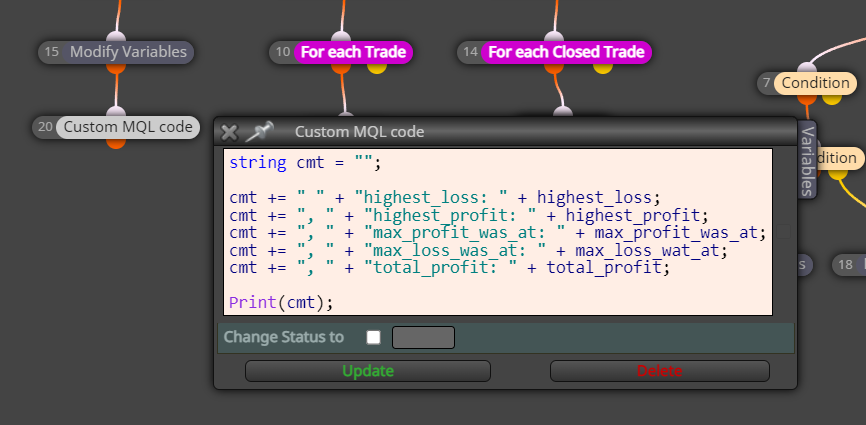Click the Custom MQL code dialog title
Image resolution: width=866 pixels, height=425 pixels.
point(360,132)
